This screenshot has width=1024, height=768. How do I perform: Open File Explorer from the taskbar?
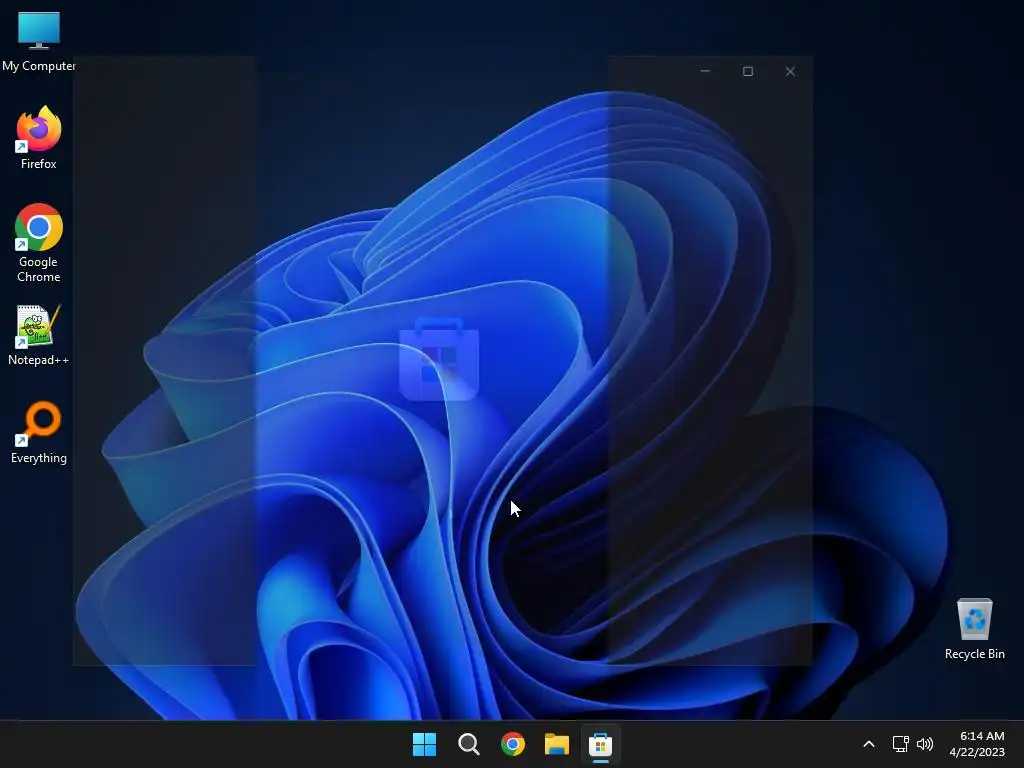click(x=557, y=744)
